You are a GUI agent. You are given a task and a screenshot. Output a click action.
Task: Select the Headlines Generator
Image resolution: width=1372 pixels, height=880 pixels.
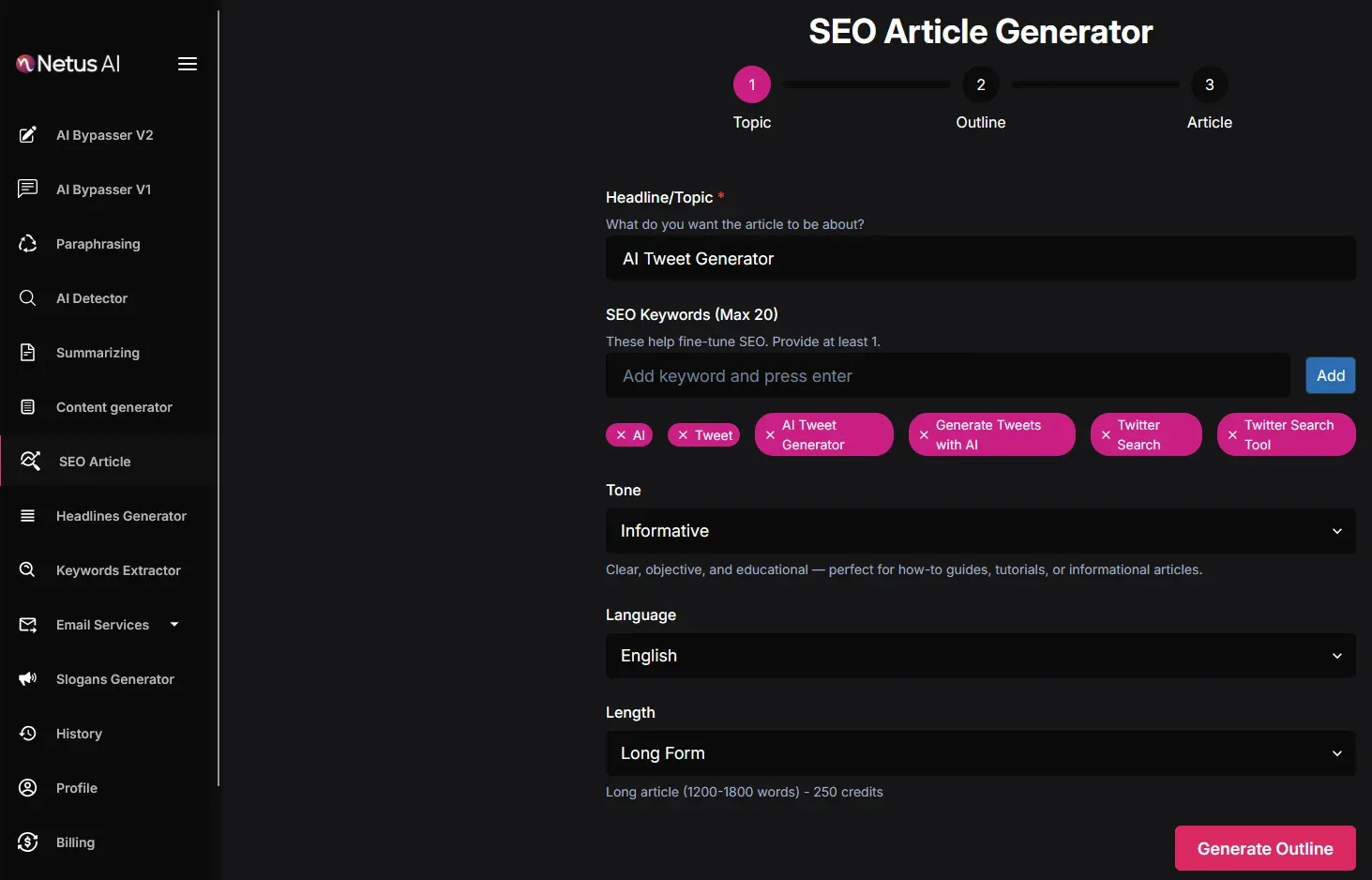click(120, 516)
